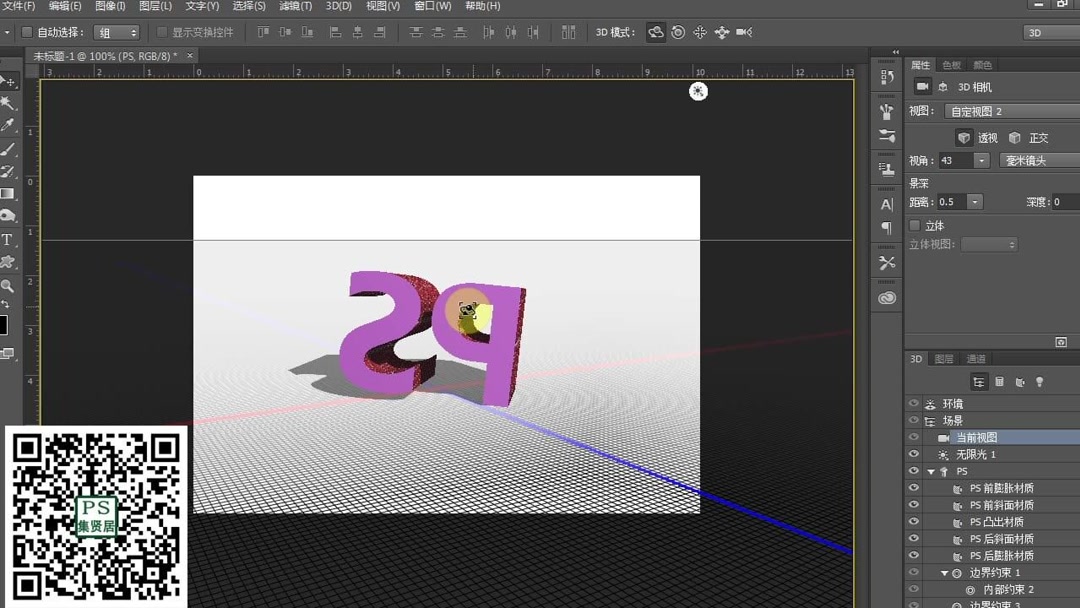The height and width of the screenshot is (608, 1080).
Task: Select the Orbit 3D camera mode icon
Action: [655, 32]
